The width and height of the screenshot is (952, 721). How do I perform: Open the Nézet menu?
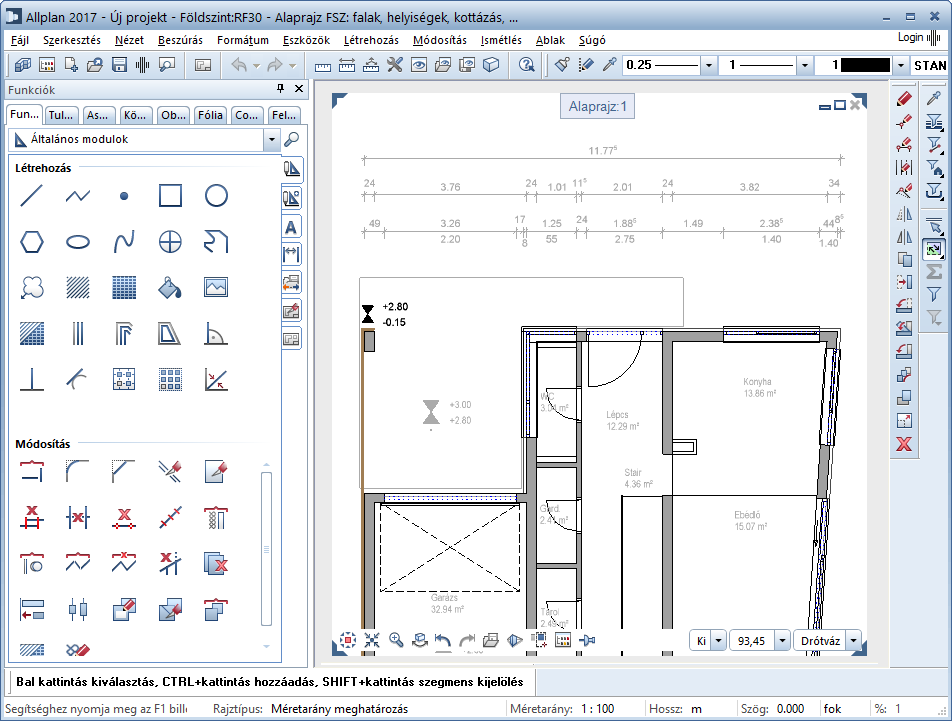[129, 40]
